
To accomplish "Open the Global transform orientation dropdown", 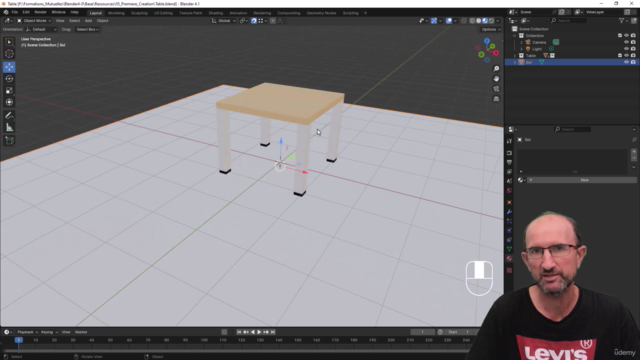I will (x=224, y=21).
